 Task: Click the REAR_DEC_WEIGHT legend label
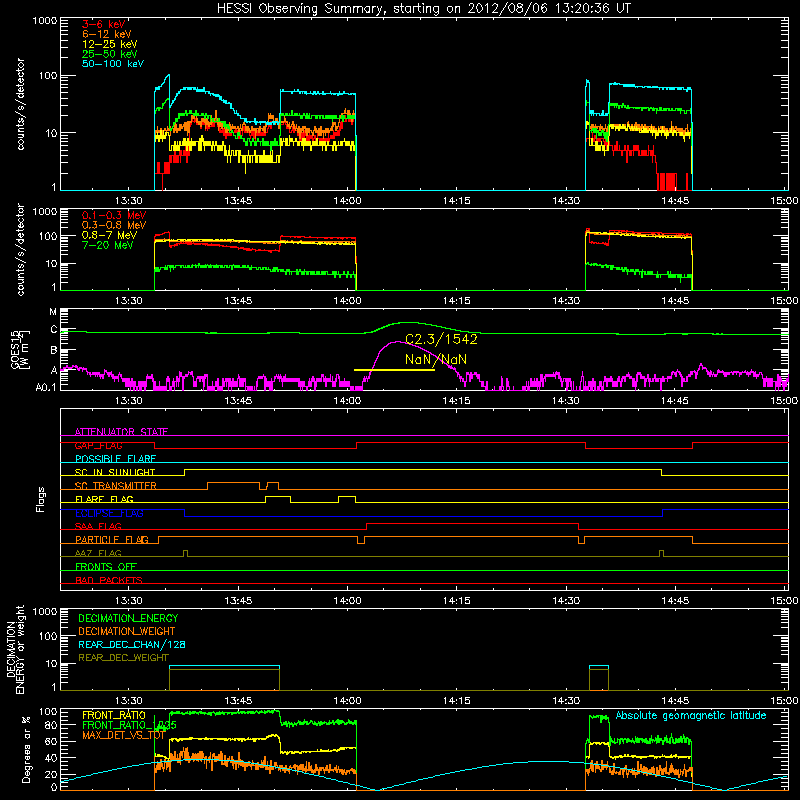(123, 658)
